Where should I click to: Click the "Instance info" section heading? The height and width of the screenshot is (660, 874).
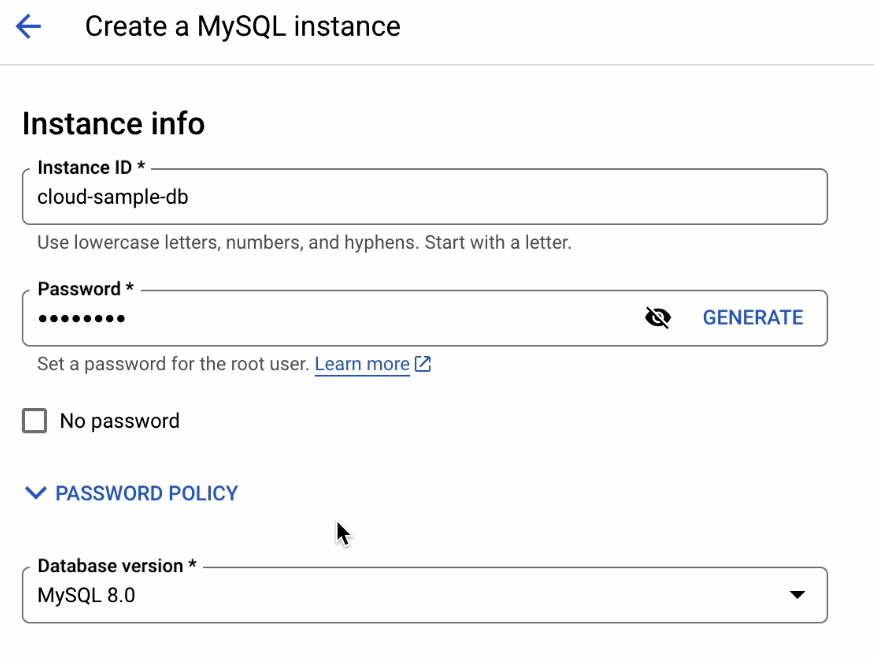(x=113, y=124)
